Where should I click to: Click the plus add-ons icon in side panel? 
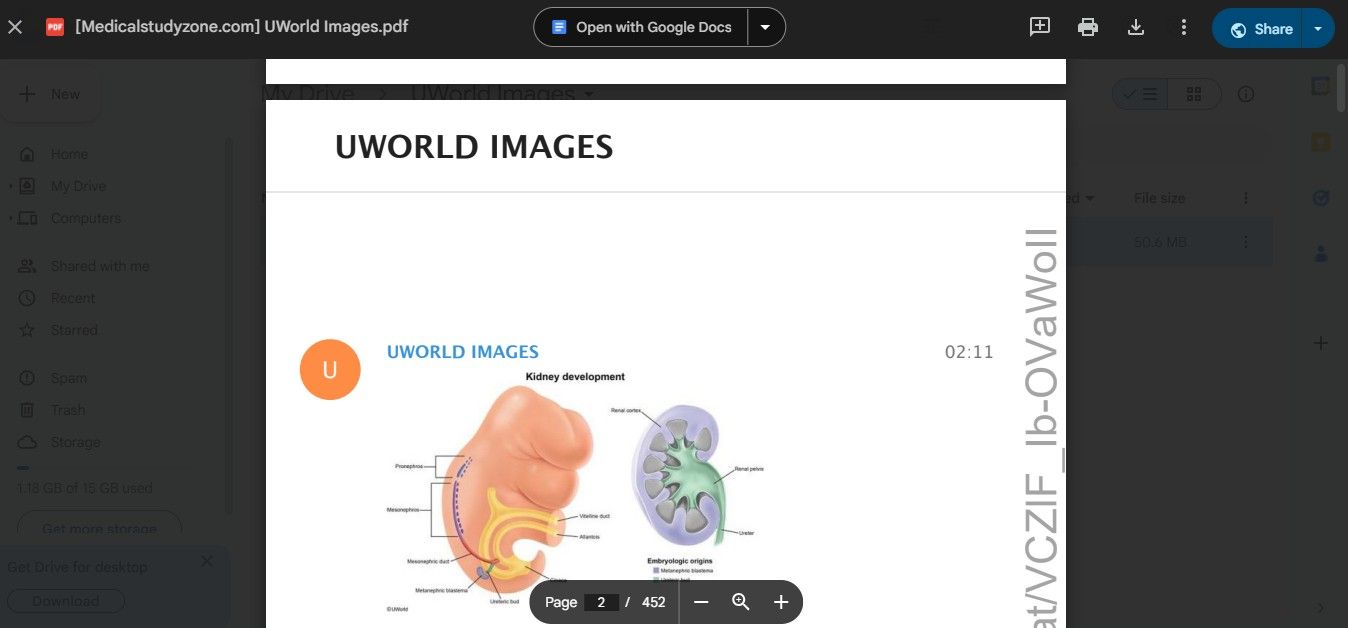click(1320, 343)
